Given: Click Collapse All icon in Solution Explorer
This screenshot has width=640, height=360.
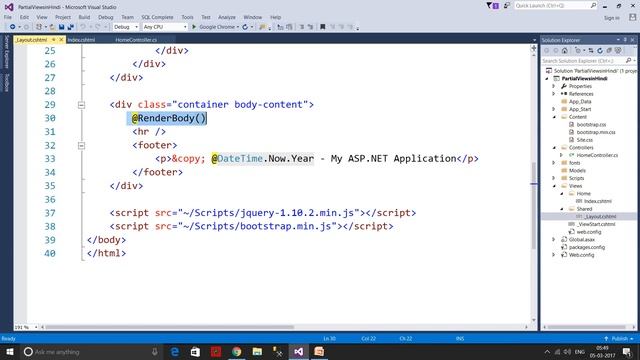Looking at the screenshot, I should [609, 51].
